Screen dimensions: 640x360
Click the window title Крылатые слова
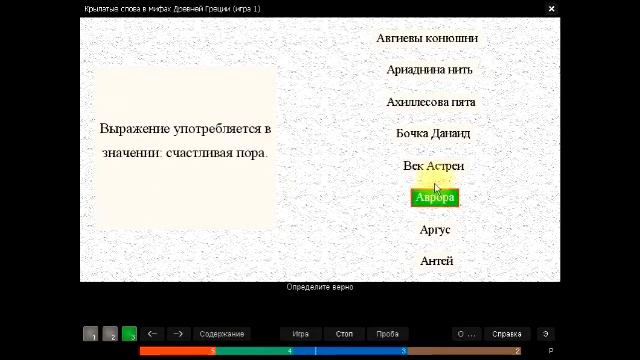pos(172,9)
